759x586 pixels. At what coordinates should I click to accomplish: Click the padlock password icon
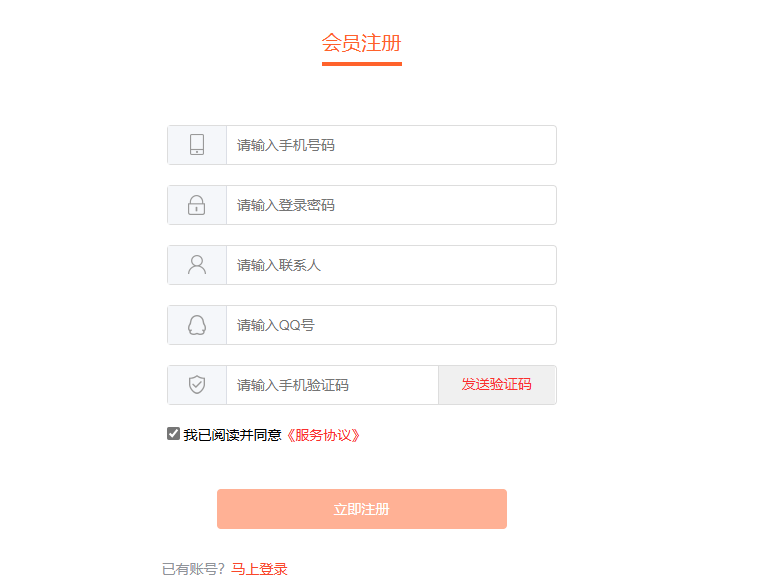[x=197, y=205]
